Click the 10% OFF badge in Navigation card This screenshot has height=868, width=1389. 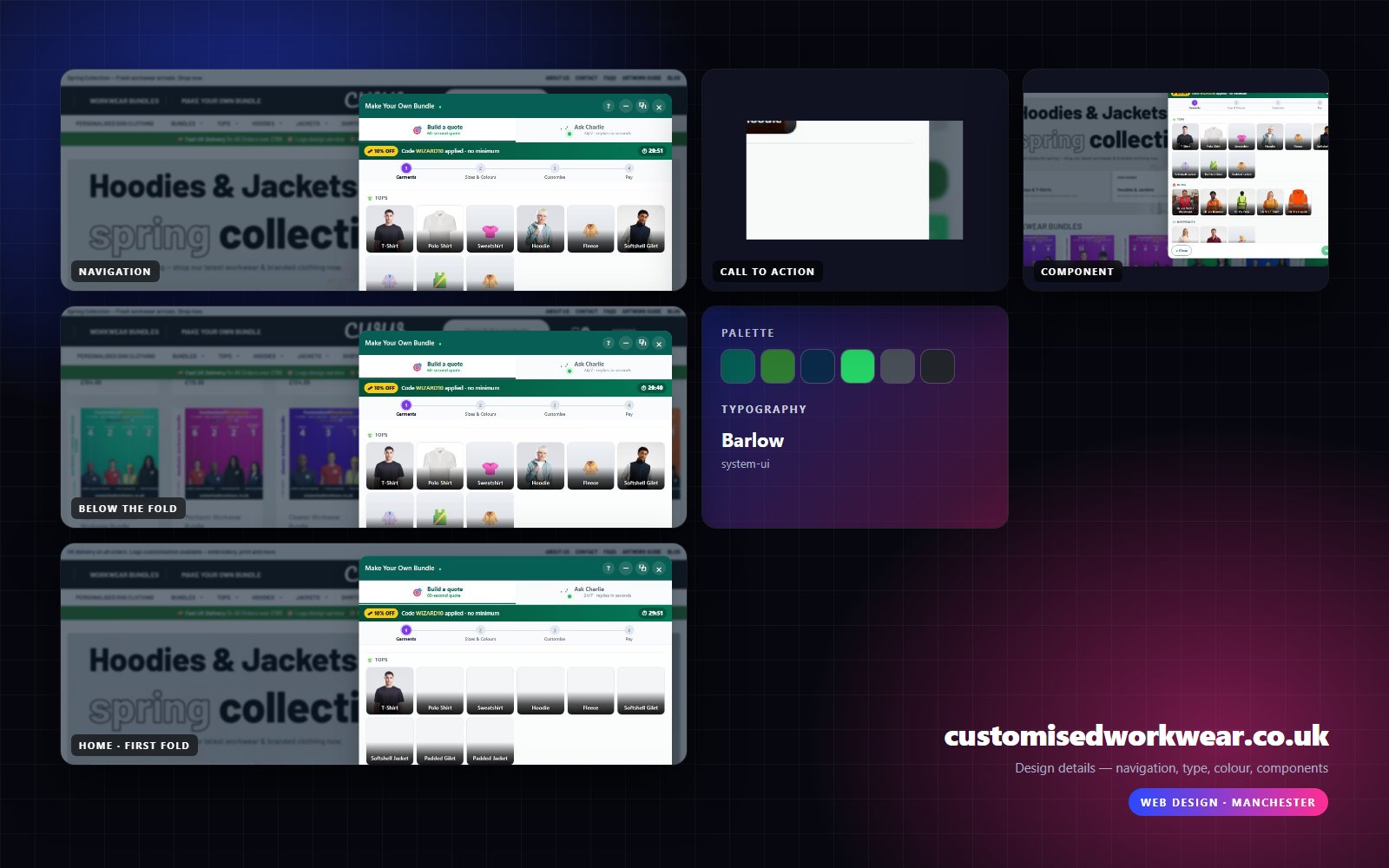coord(381,151)
